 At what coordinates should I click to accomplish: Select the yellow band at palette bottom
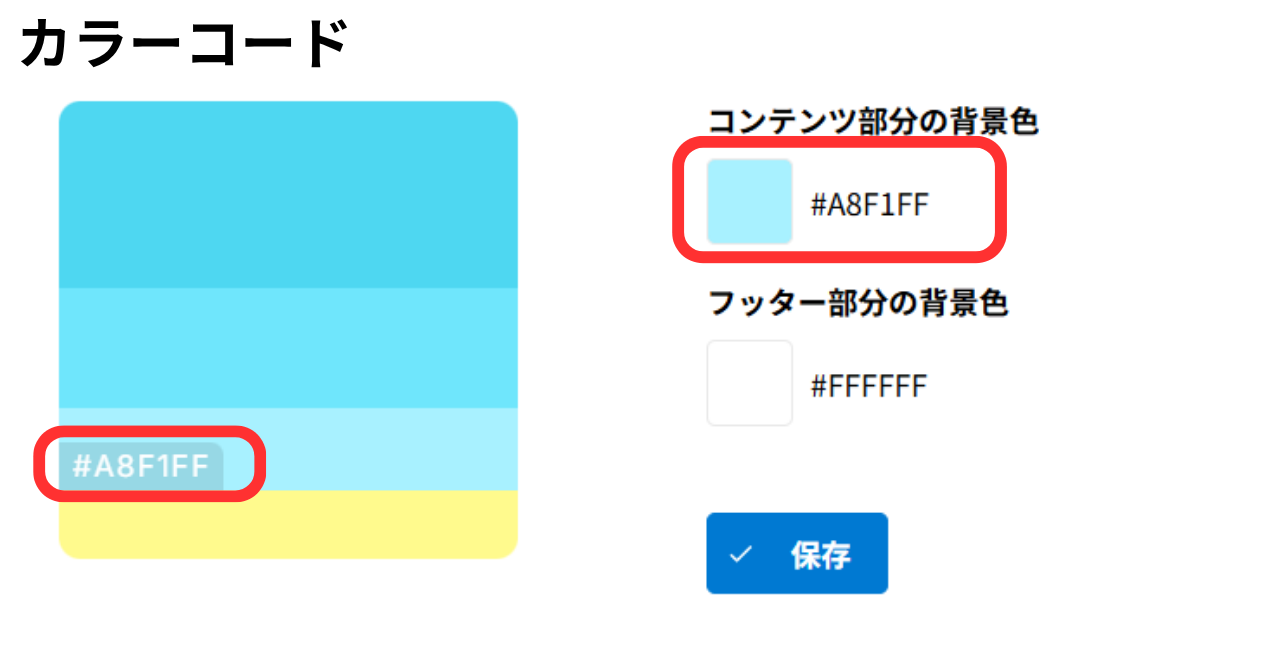click(288, 524)
